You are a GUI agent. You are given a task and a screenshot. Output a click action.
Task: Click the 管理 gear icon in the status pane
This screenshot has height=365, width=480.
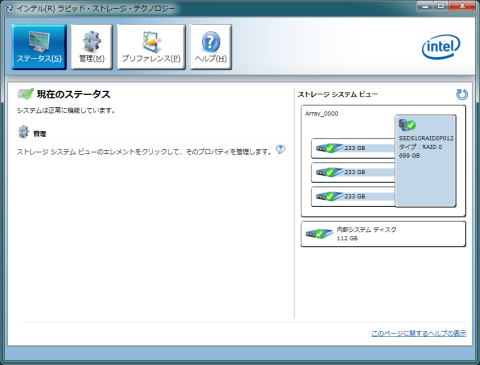(x=23, y=132)
